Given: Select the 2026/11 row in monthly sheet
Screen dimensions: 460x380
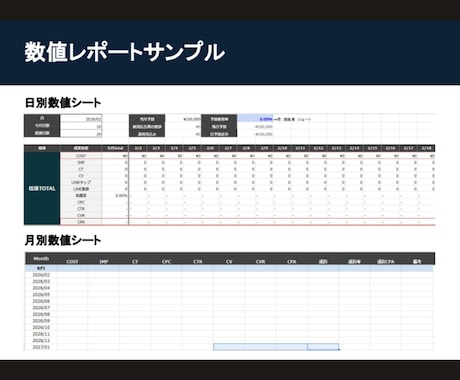Looking at the screenshot, I should (229, 334).
